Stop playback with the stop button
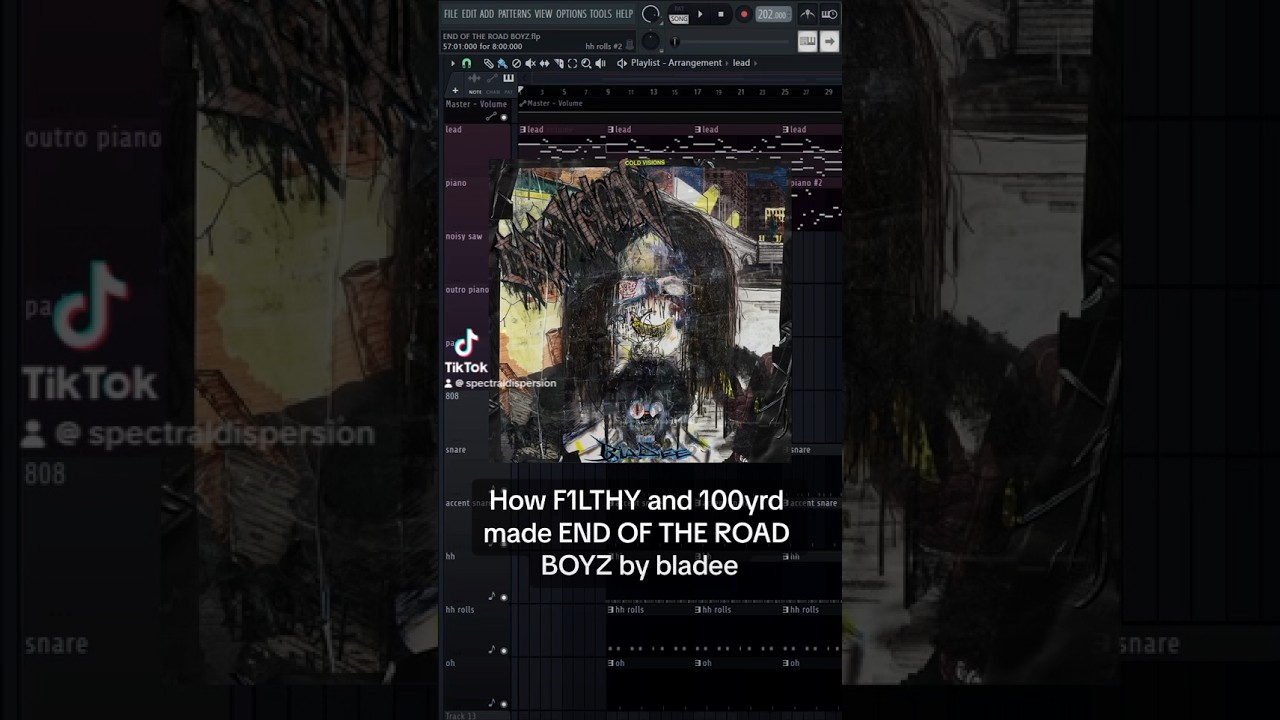 (721, 14)
